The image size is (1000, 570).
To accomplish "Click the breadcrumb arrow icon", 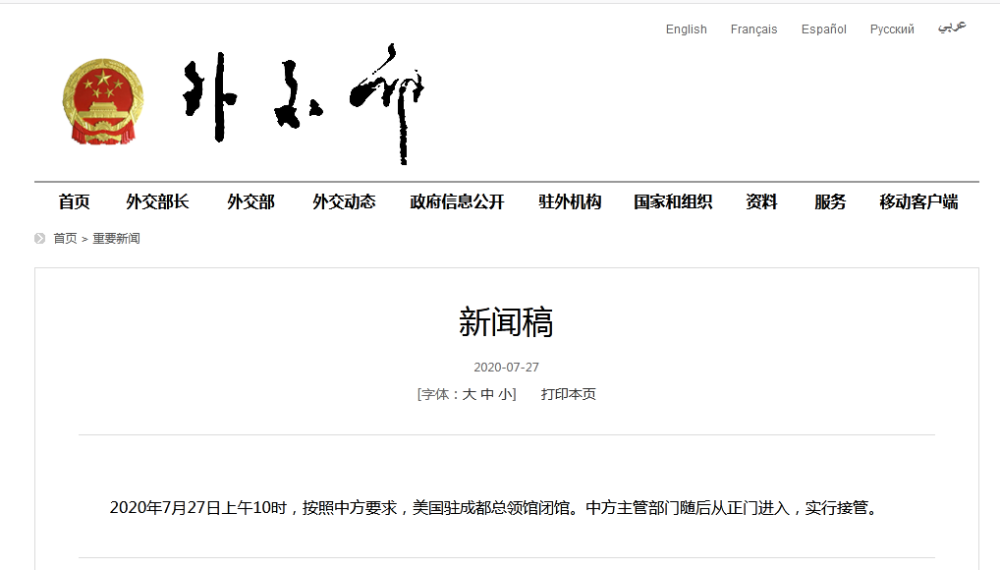I will (40, 238).
